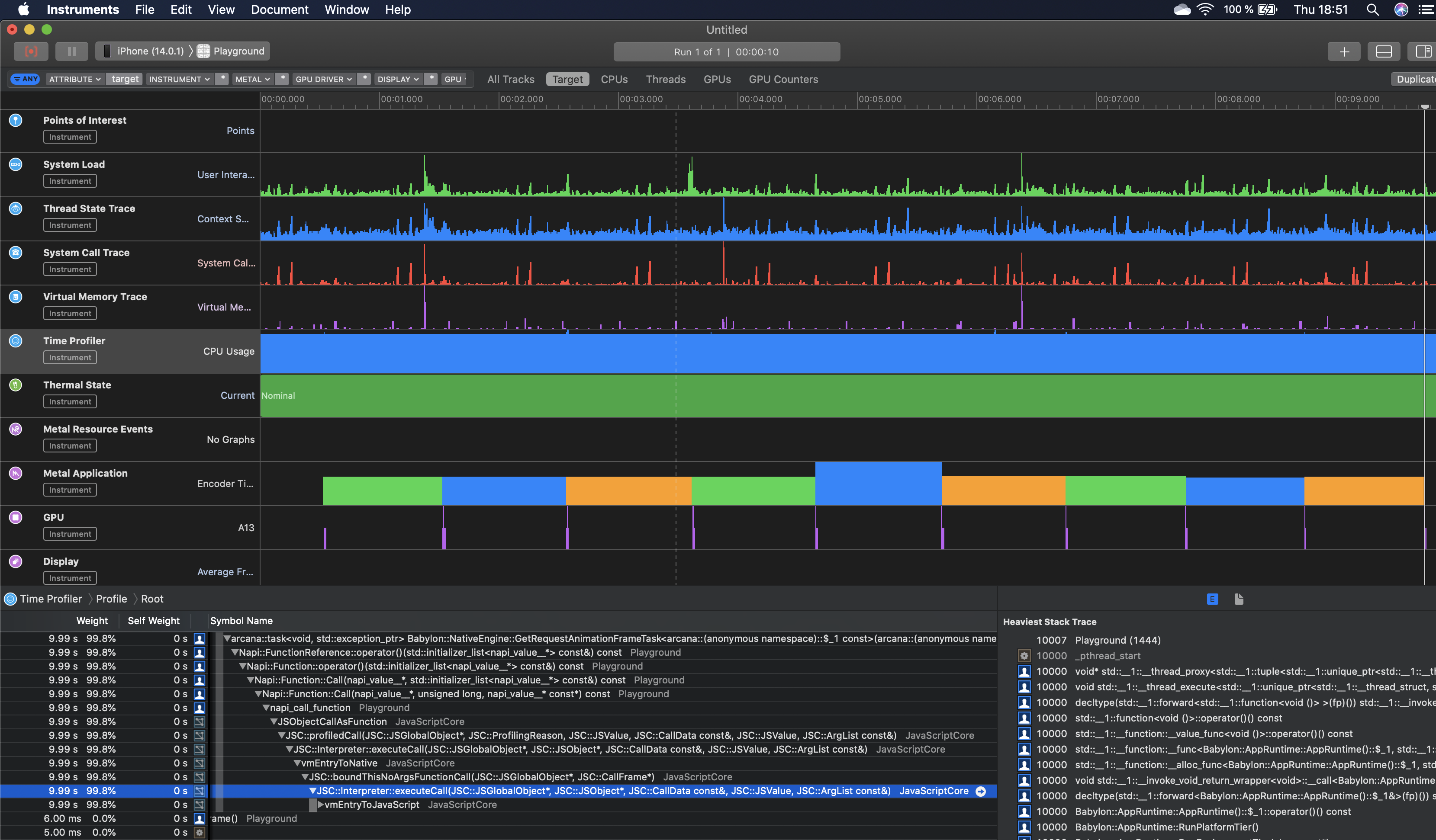Viewport: 1436px width, 840px height.
Task: Click the Metal Application instrument icon
Action: (x=15, y=473)
